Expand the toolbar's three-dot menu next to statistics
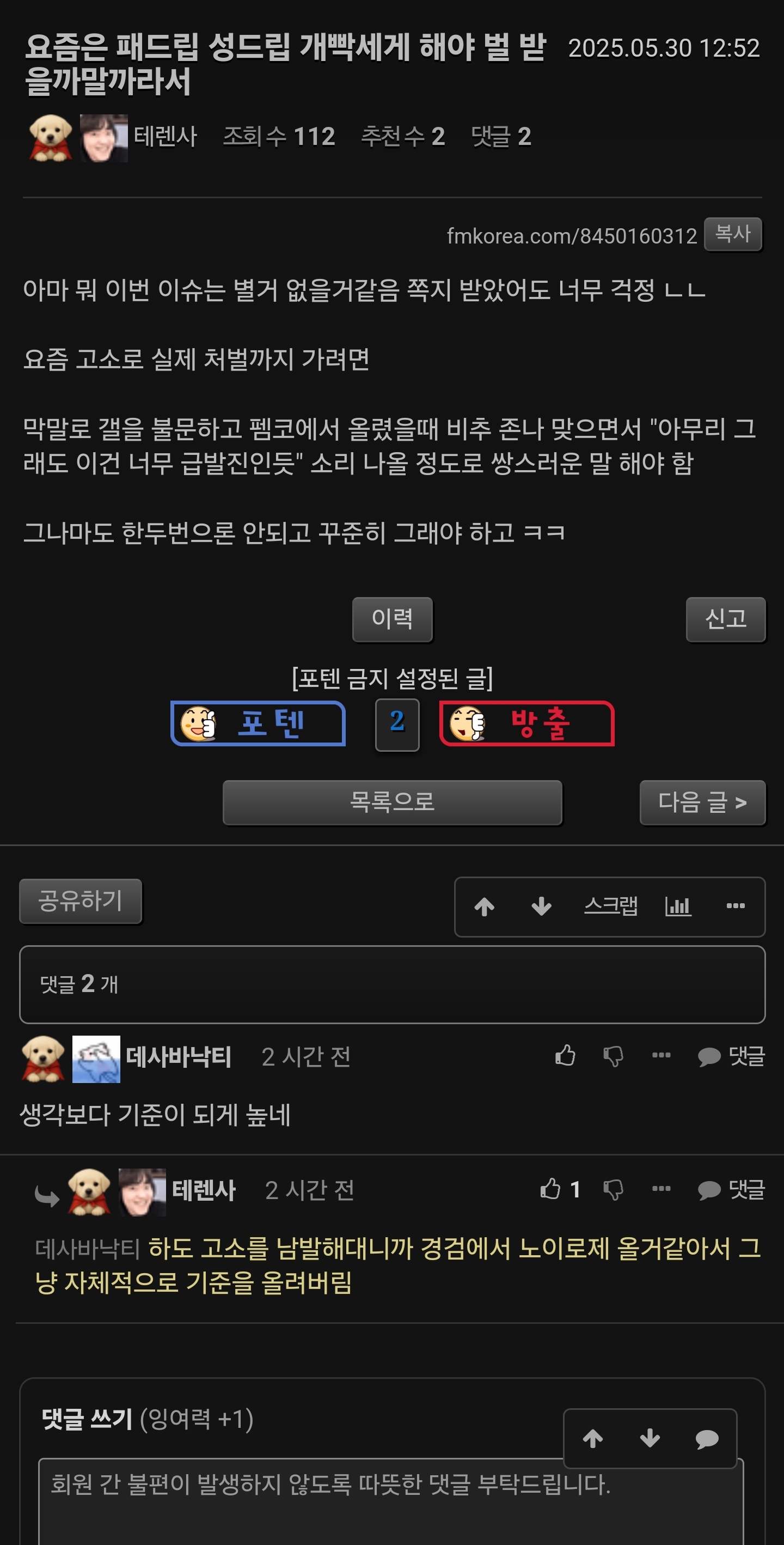The width and height of the screenshot is (784, 1545). point(736,905)
